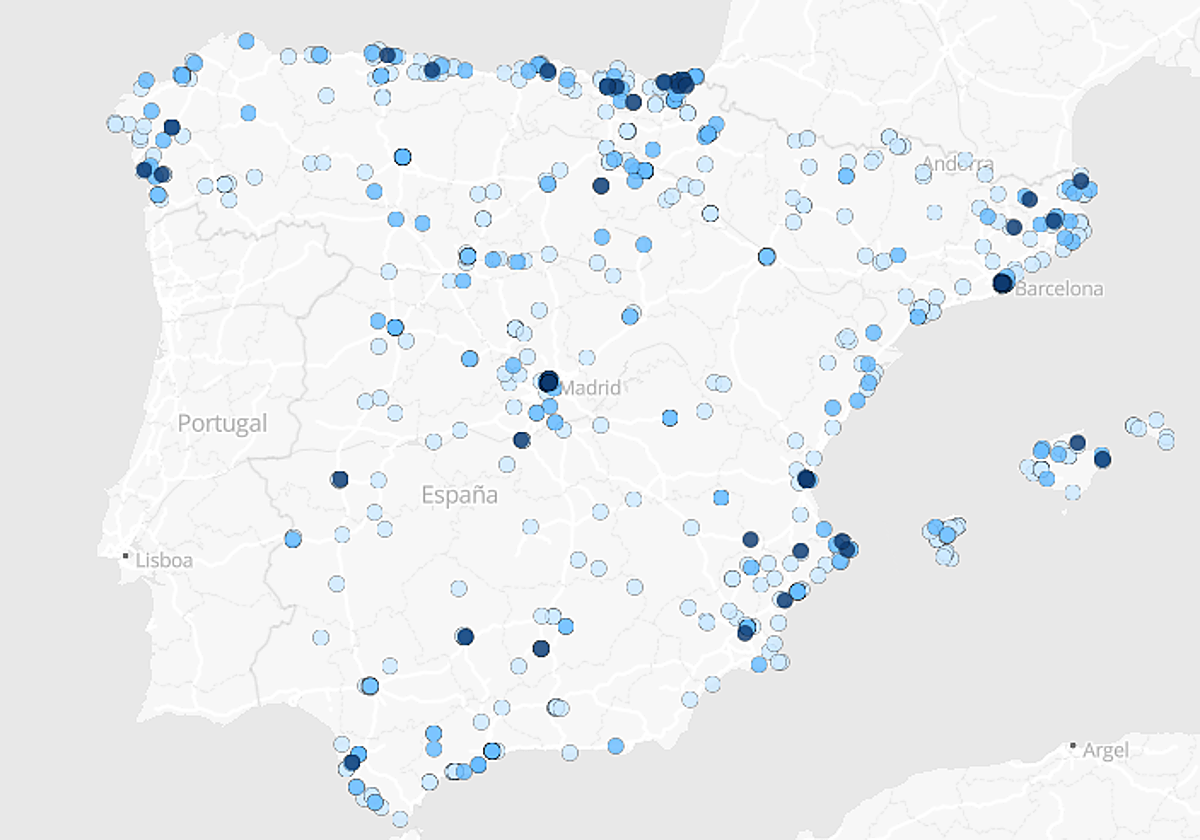
Task: Click the Argel city label
Action: (1106, 750)
